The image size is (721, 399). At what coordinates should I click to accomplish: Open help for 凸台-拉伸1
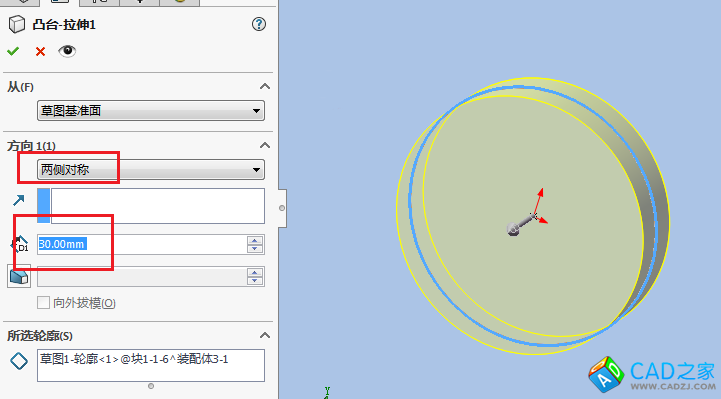[259, 24]
